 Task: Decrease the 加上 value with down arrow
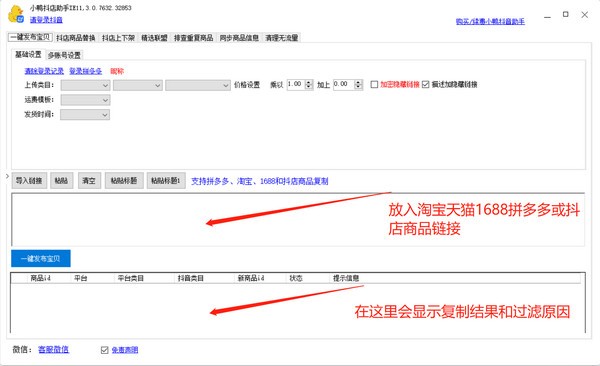(358, 87)
